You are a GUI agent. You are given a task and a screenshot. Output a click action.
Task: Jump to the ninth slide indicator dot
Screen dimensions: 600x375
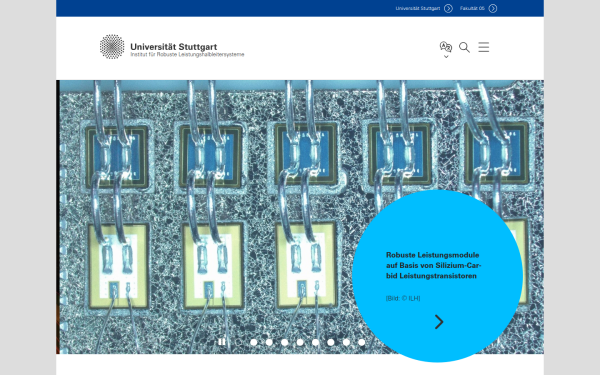tap(362, 342)
